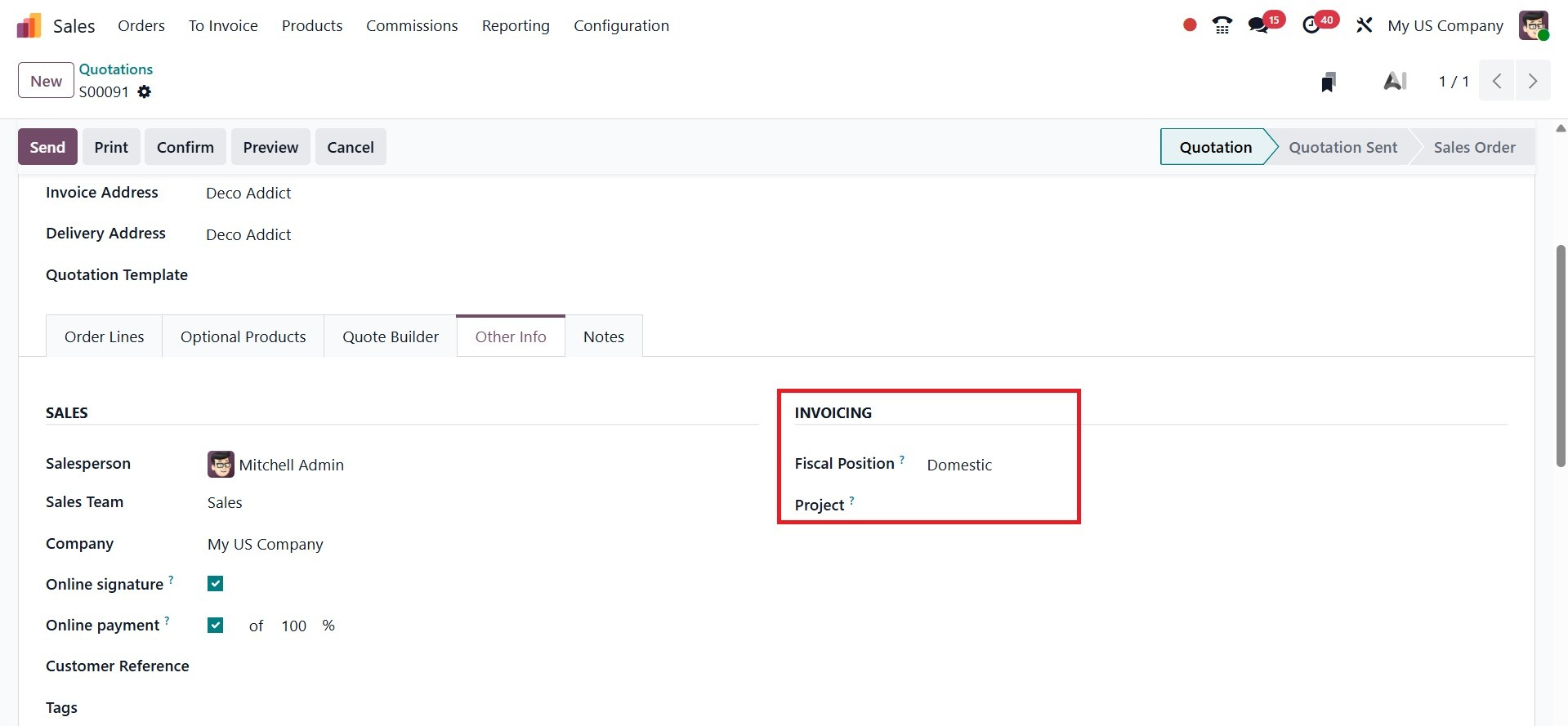
Task: Open the chat messages icon
Action: 1258,25
